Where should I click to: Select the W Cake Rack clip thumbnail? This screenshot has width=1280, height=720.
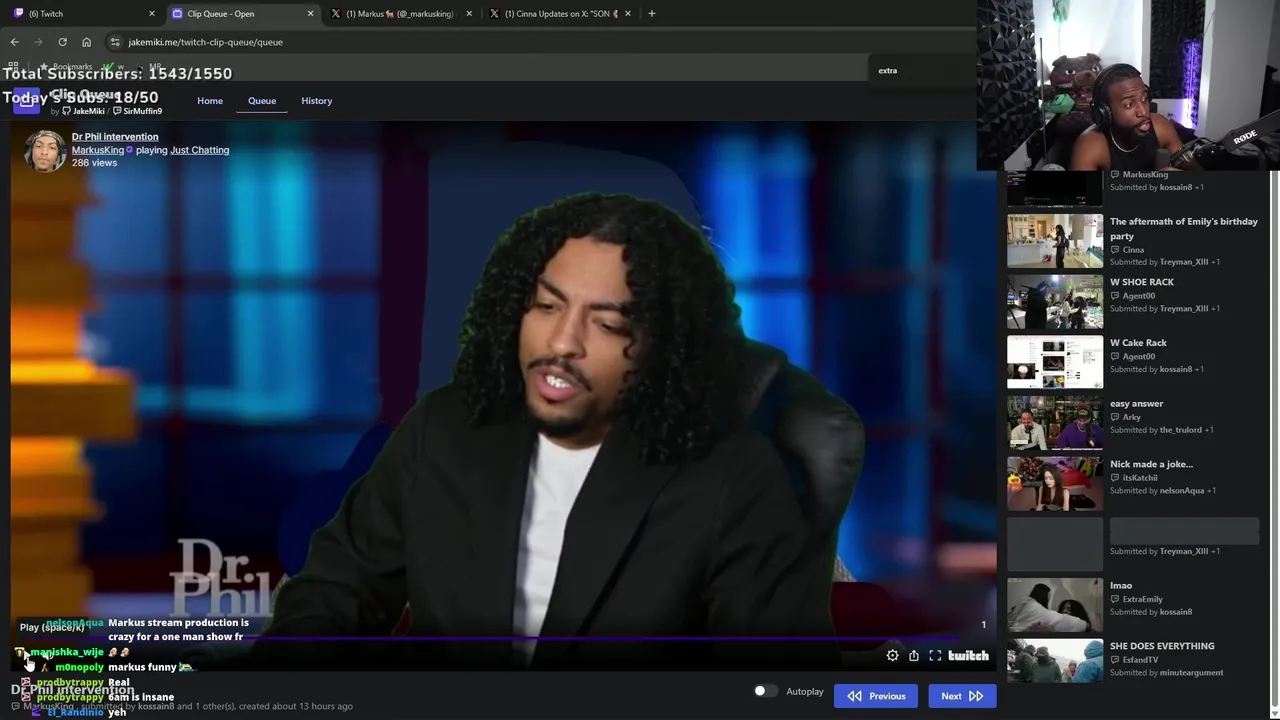click(1055, 362)
